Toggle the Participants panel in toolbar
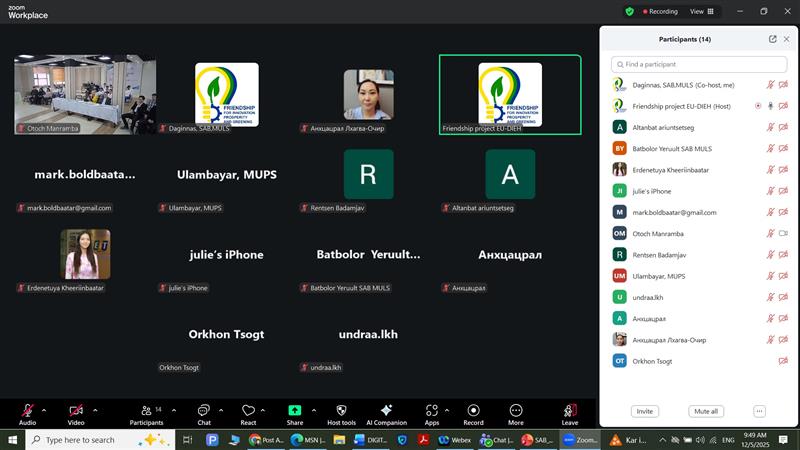Image resolution: width=800 pixels, height=450 pixels. 146,413
